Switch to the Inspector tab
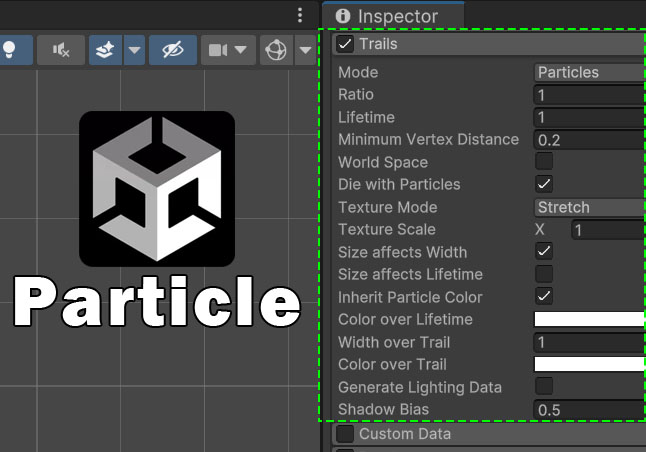 [396, 16]
